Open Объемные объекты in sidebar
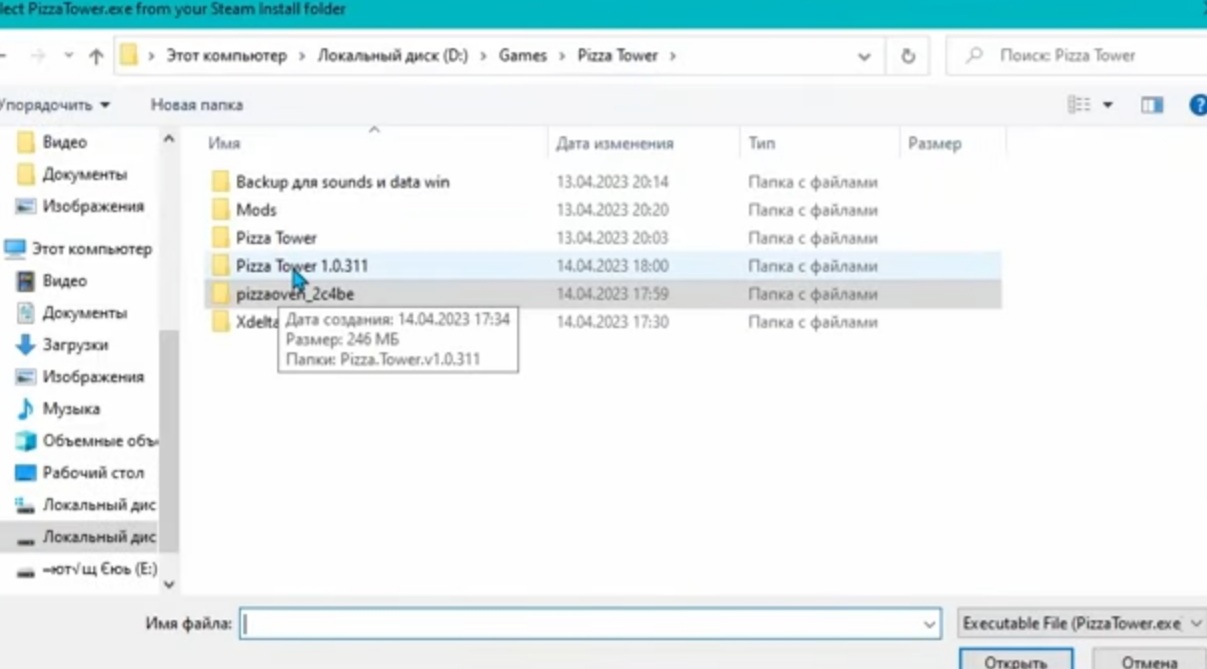 point(98,441)
